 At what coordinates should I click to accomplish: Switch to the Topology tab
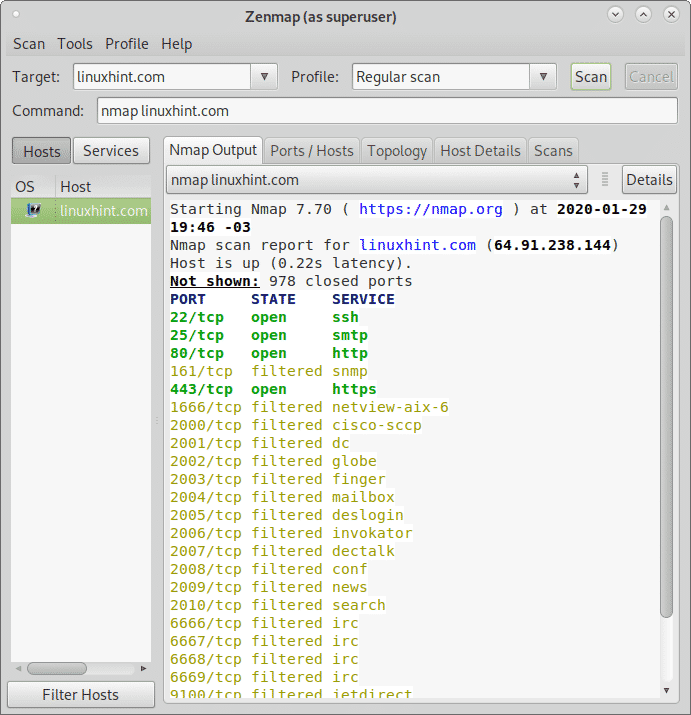click(x=397, y=151)
